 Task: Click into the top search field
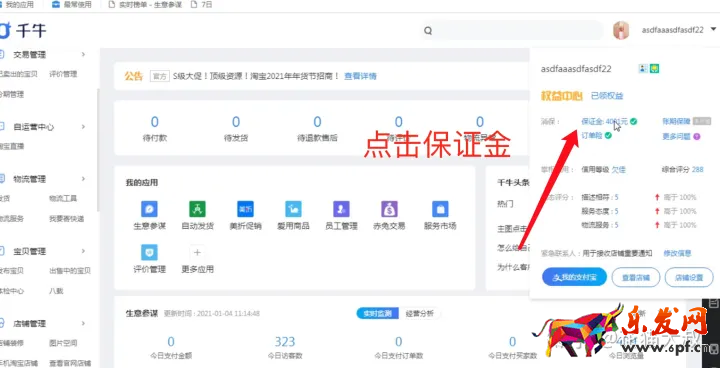click(512, 31)
